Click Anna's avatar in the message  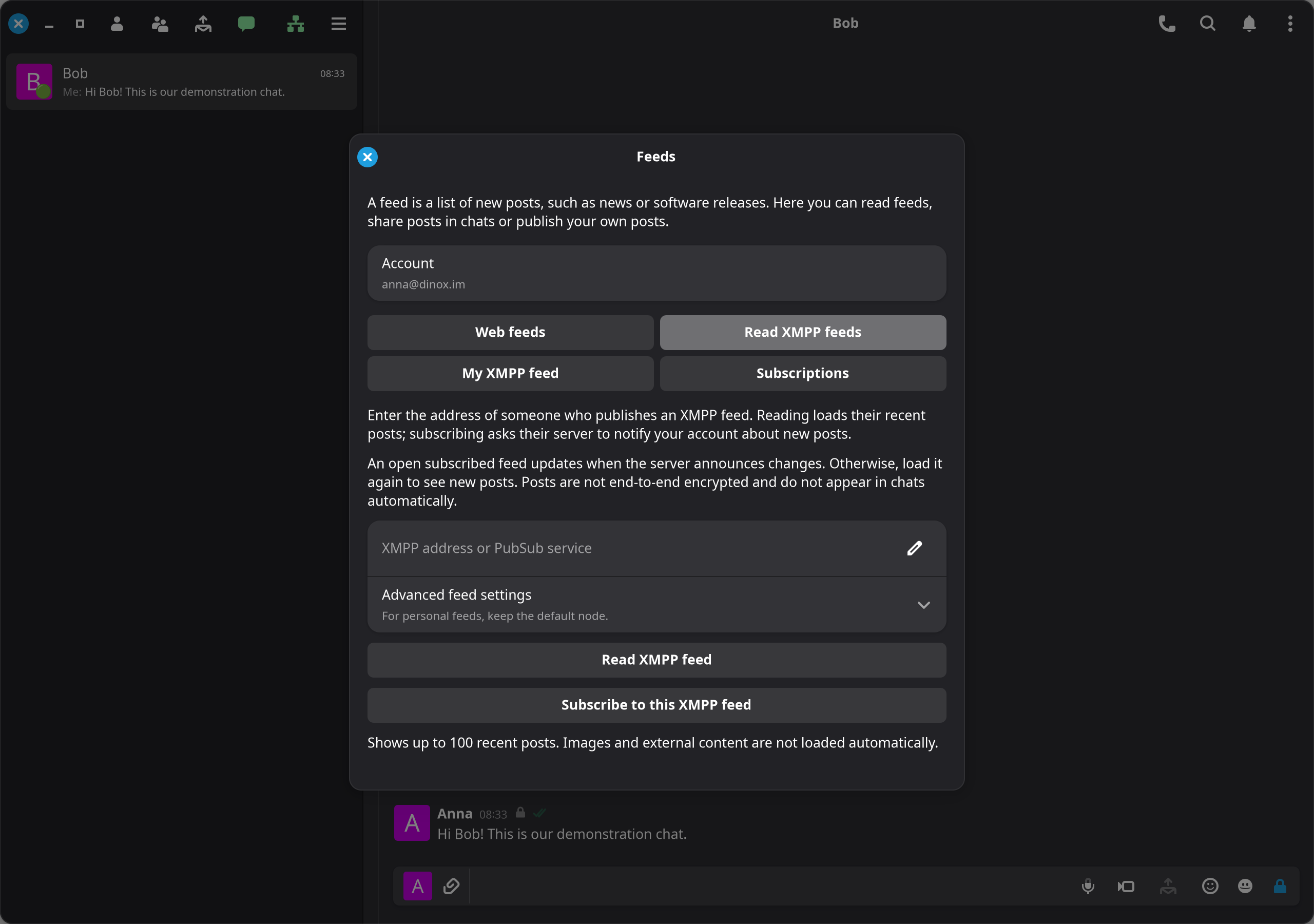coord(412,823)
